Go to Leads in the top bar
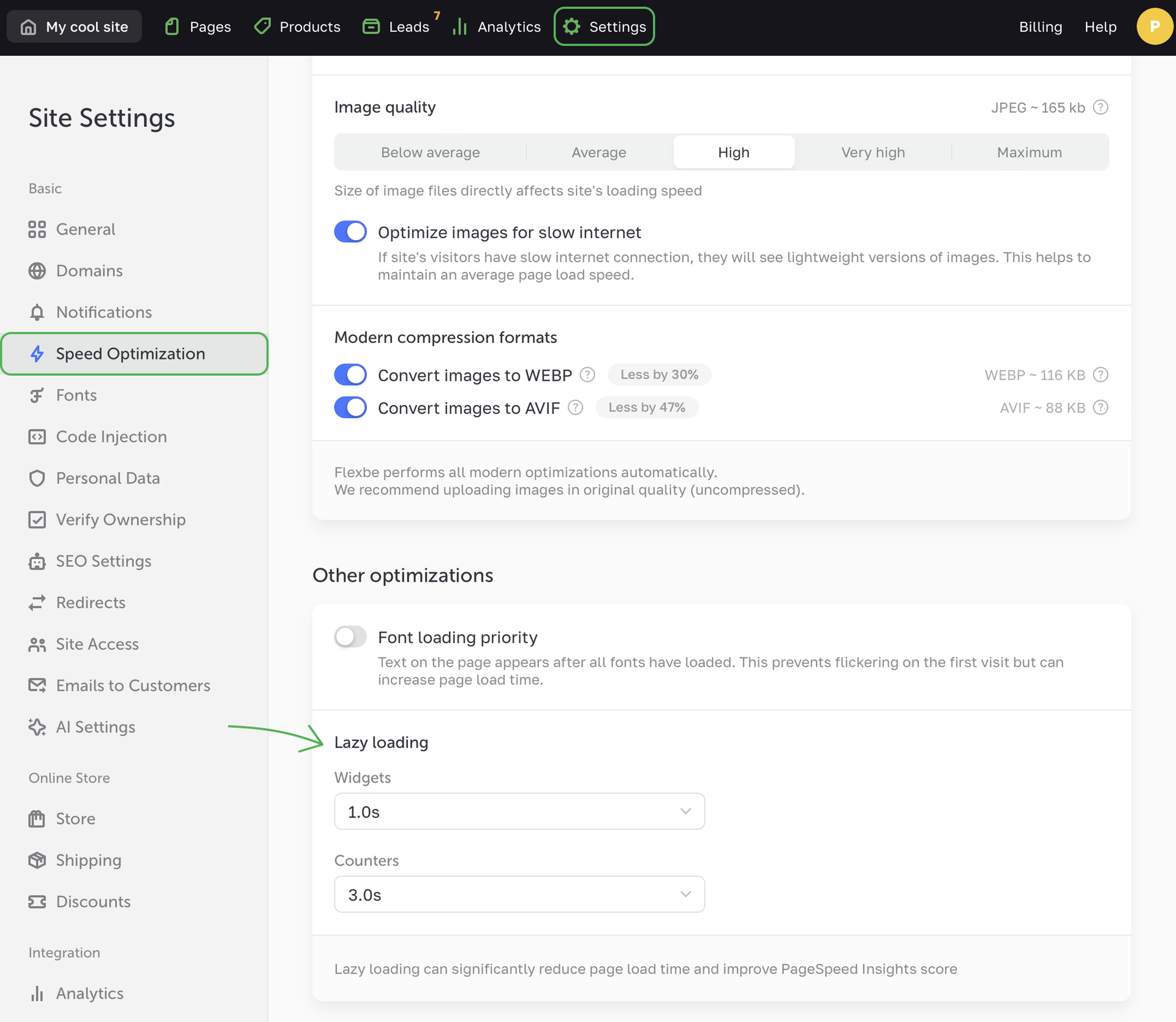Screen dimensions: 1176x1022 [x=396, y=27]
